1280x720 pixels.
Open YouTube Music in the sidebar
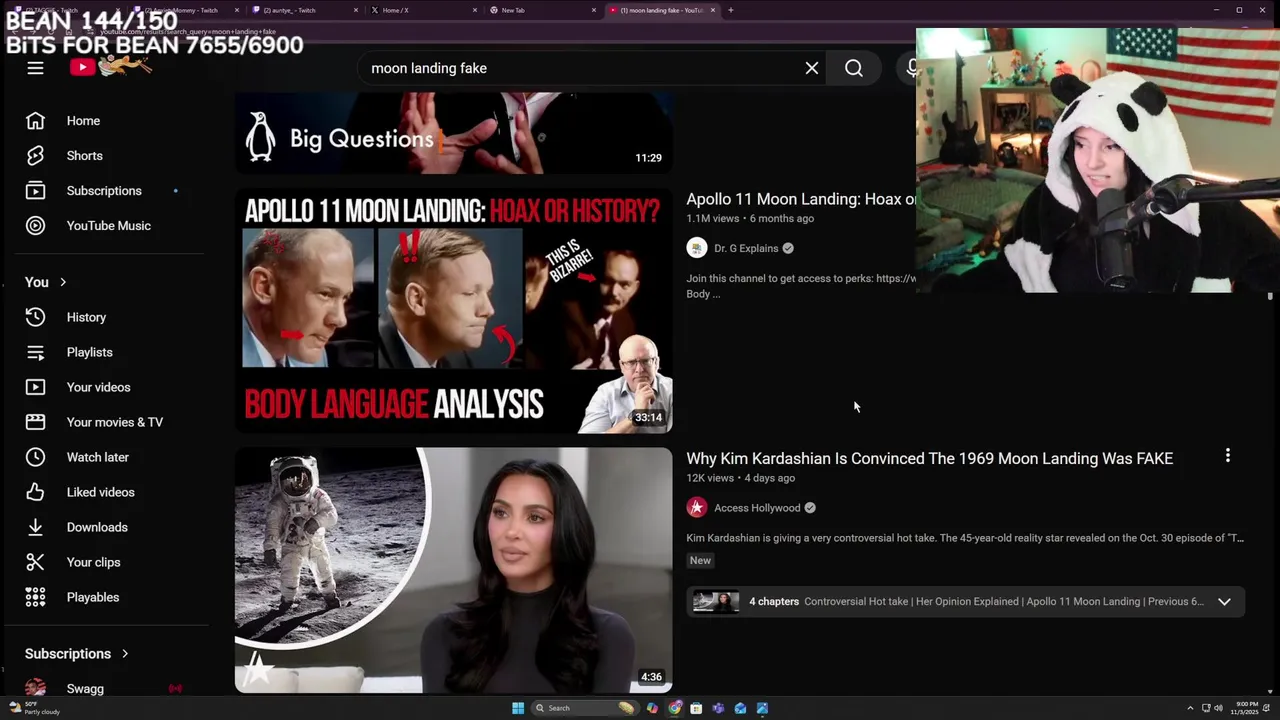(105, 226)
